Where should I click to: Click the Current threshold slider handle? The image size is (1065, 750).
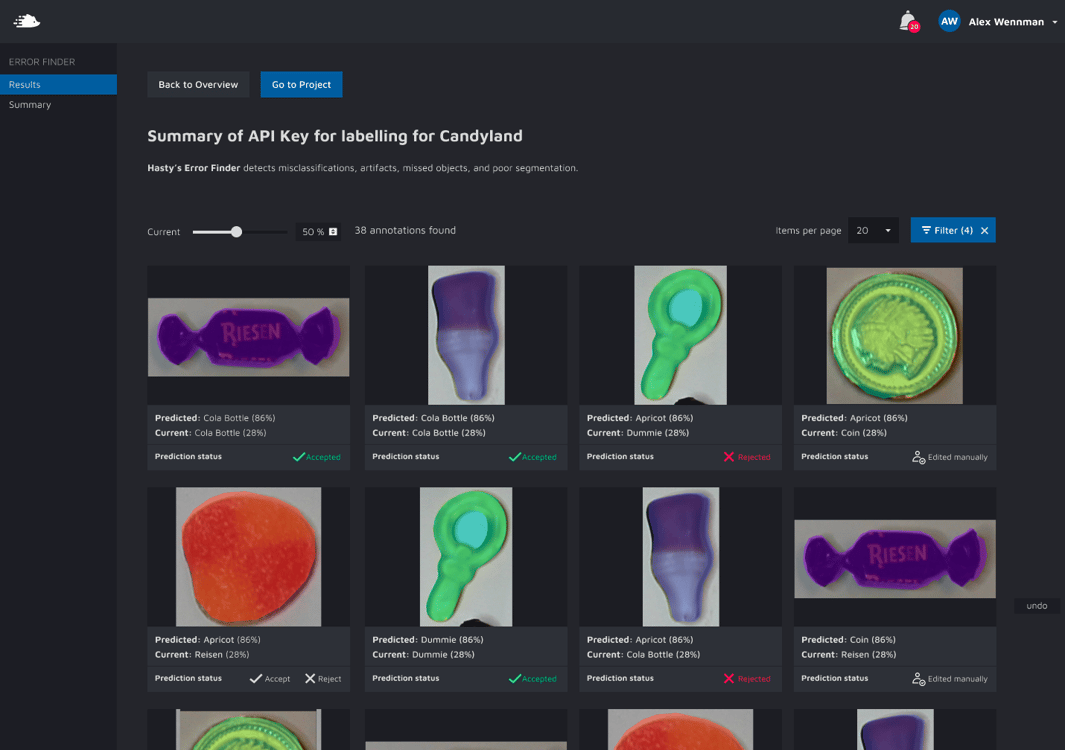(236, 232)
